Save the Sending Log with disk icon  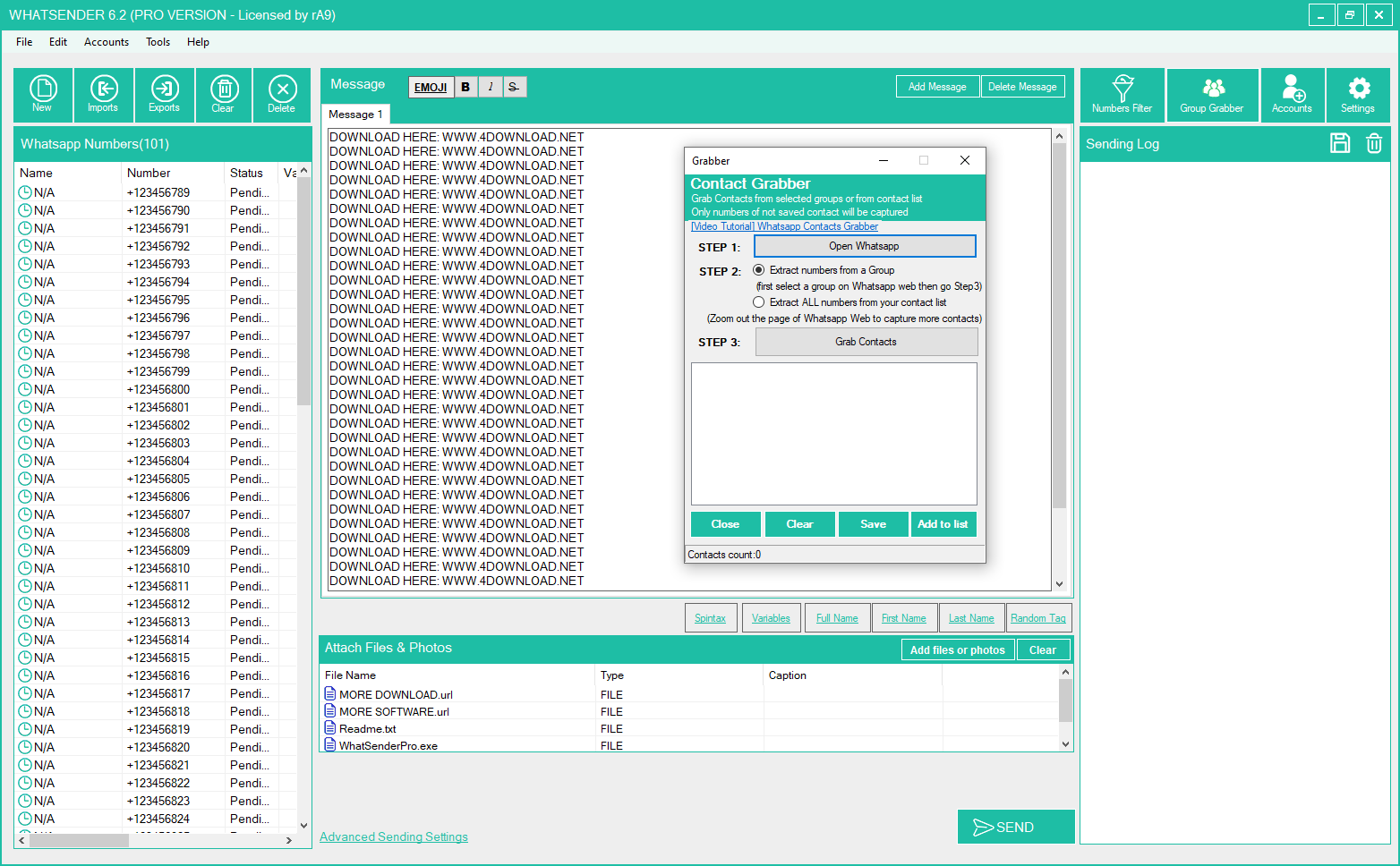click(1340, 143)
